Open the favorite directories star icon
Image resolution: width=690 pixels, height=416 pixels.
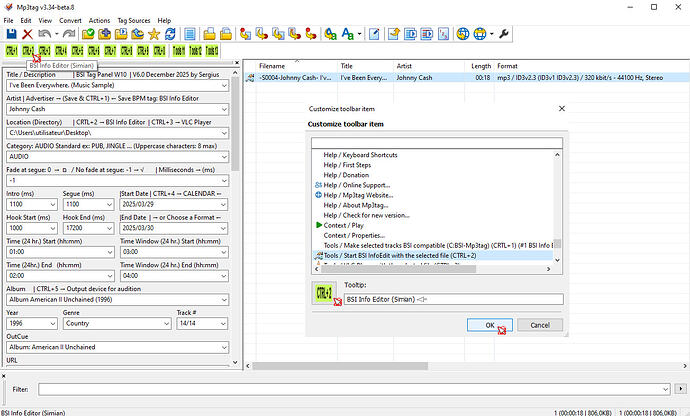coord(154,34)
